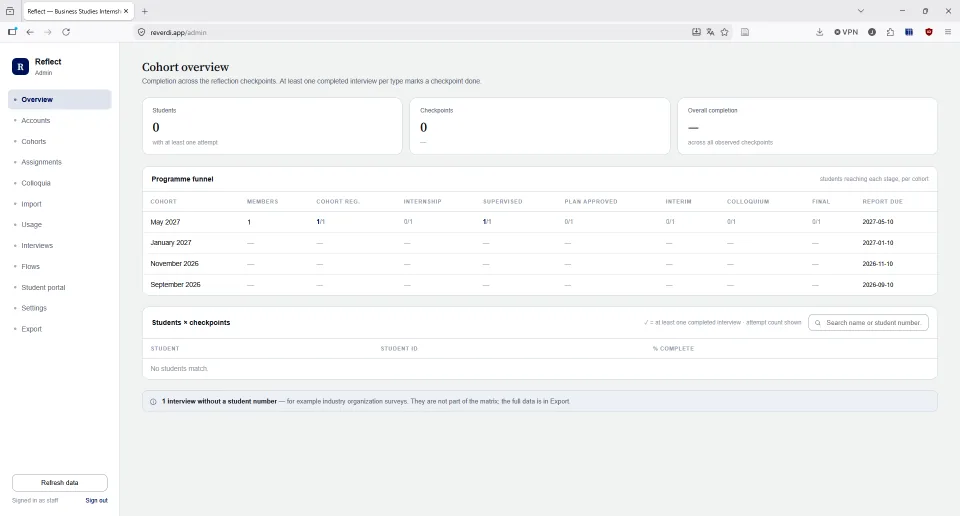Click the Checkpoints summary card

[x=540, y=126]
